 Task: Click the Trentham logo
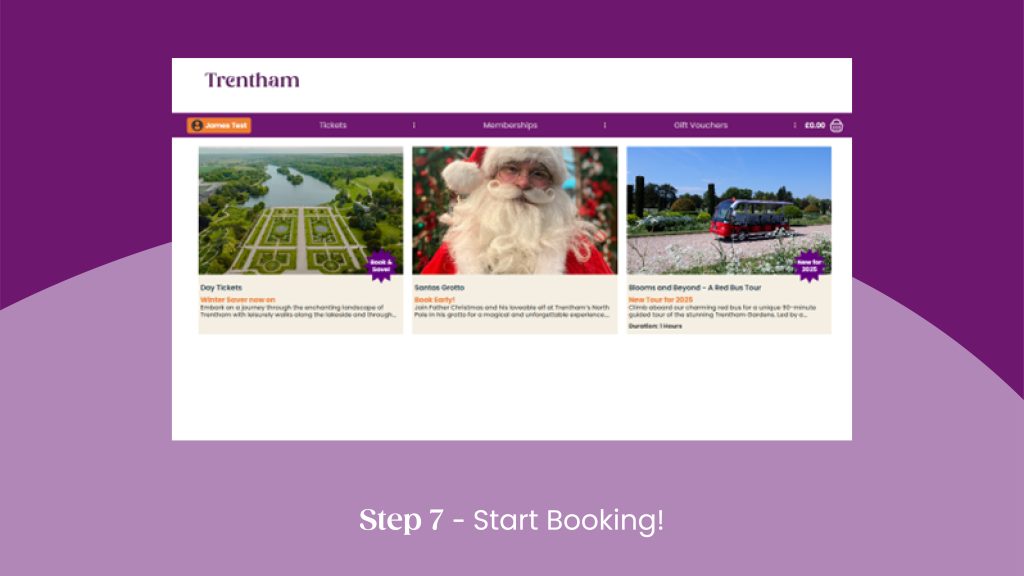(252, 80)
